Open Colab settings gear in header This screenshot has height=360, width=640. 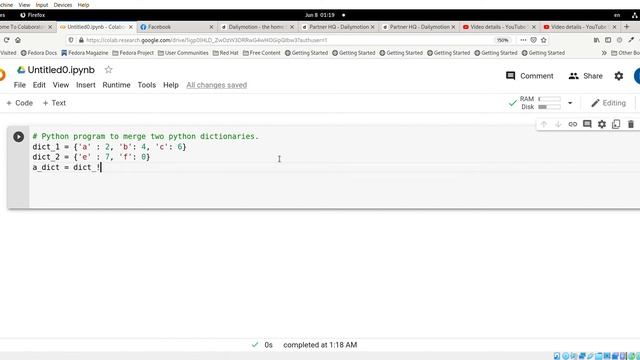(x=619, y=76)
